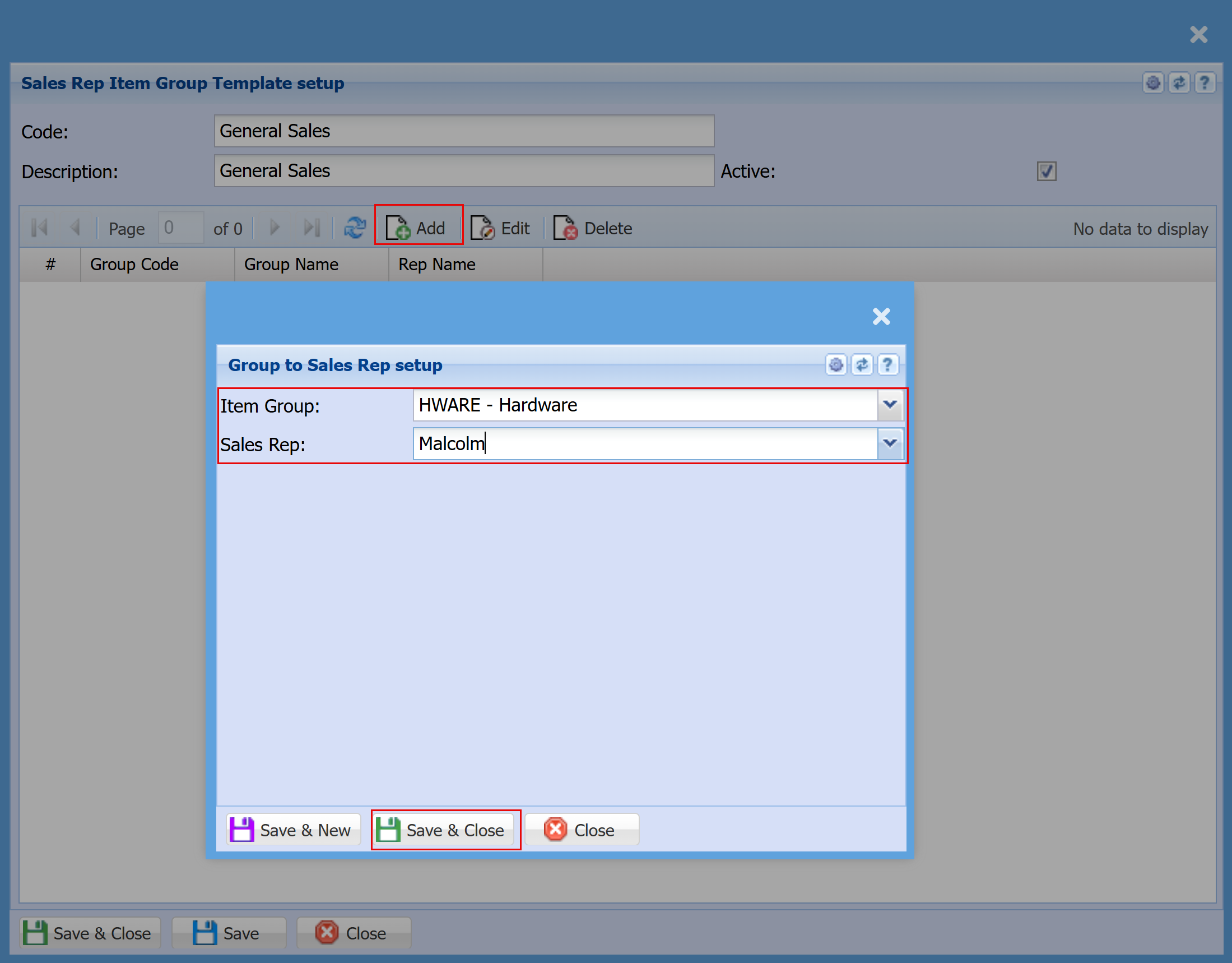Click the bottom Save button

[228, 933]
